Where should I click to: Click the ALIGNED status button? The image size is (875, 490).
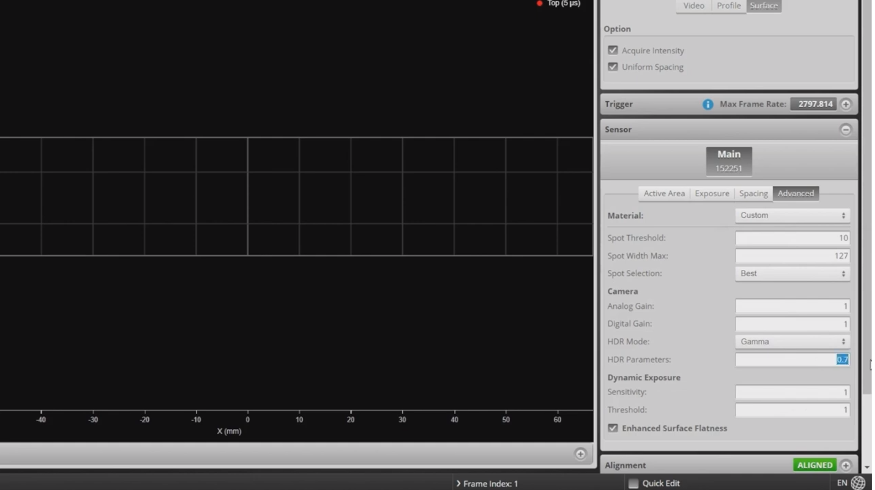(814, 465)
